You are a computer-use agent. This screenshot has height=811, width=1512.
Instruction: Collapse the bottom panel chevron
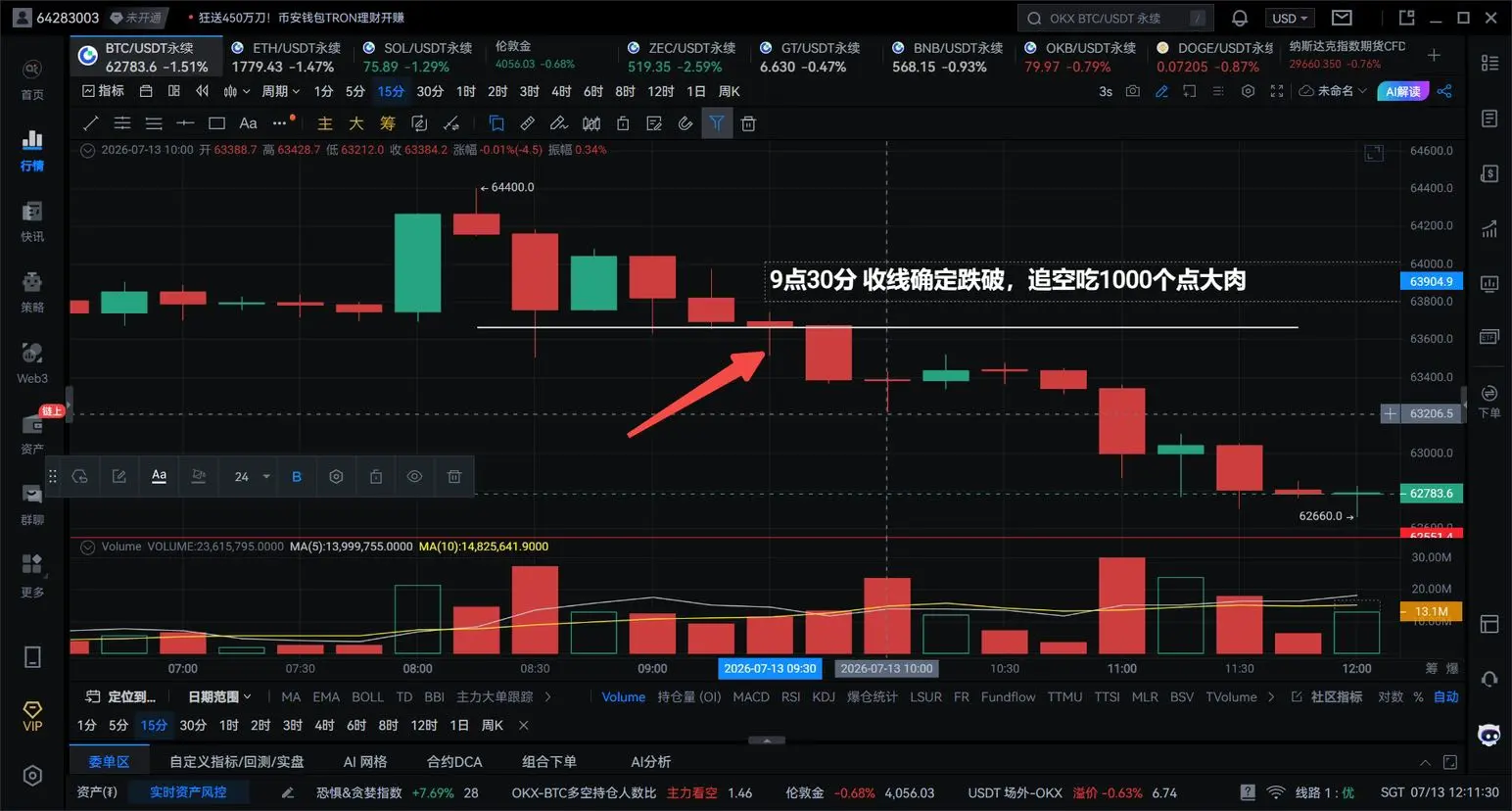[x=1425, y=762]
